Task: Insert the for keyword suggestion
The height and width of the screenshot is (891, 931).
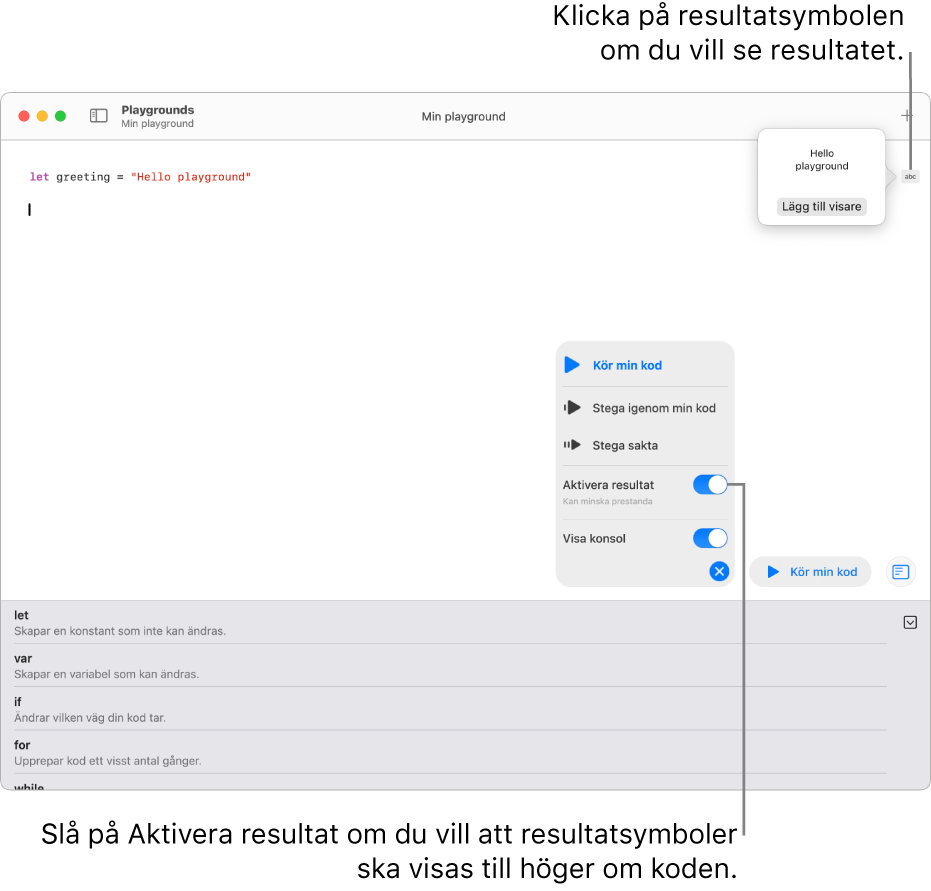Action: [450, 753]
